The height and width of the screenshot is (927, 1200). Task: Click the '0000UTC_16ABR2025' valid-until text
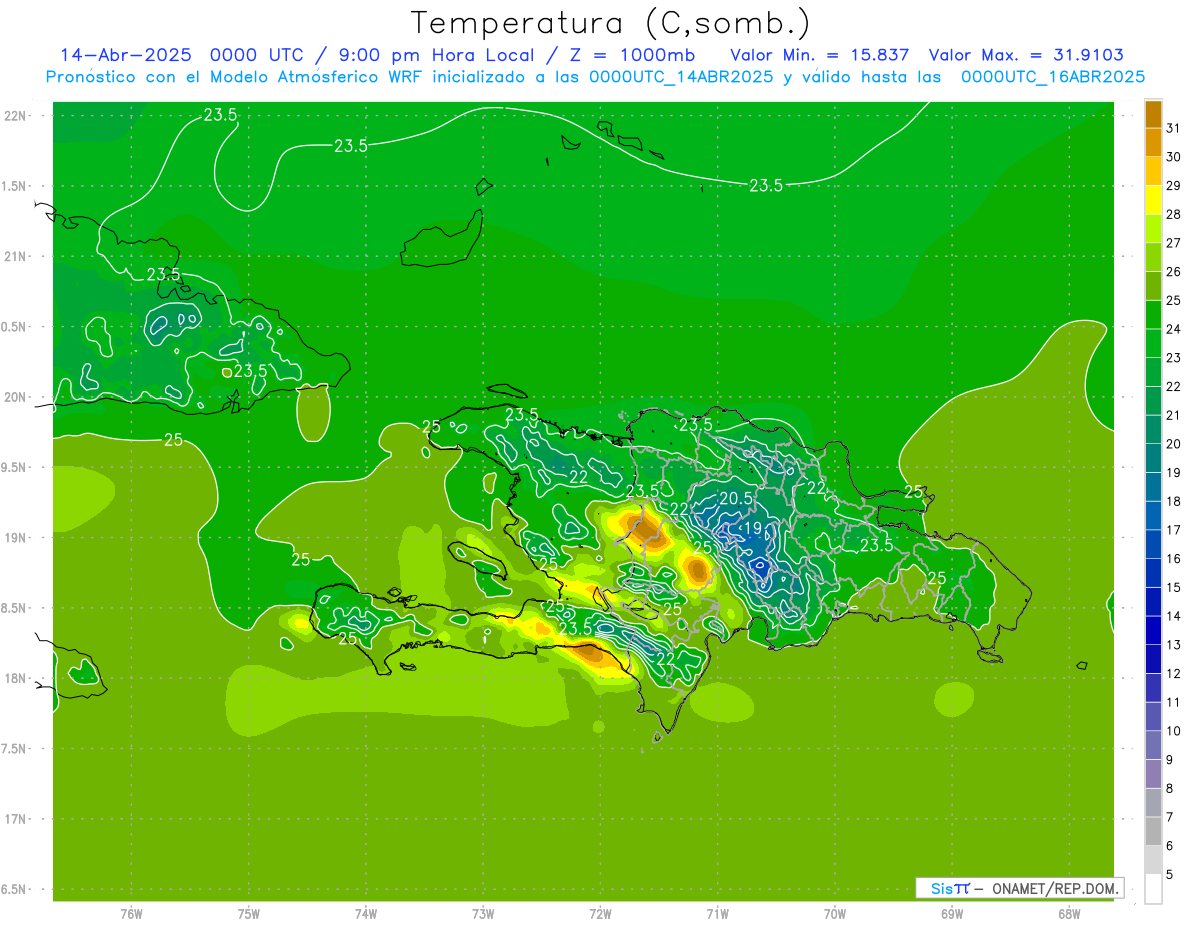(x=1053, y=77)
